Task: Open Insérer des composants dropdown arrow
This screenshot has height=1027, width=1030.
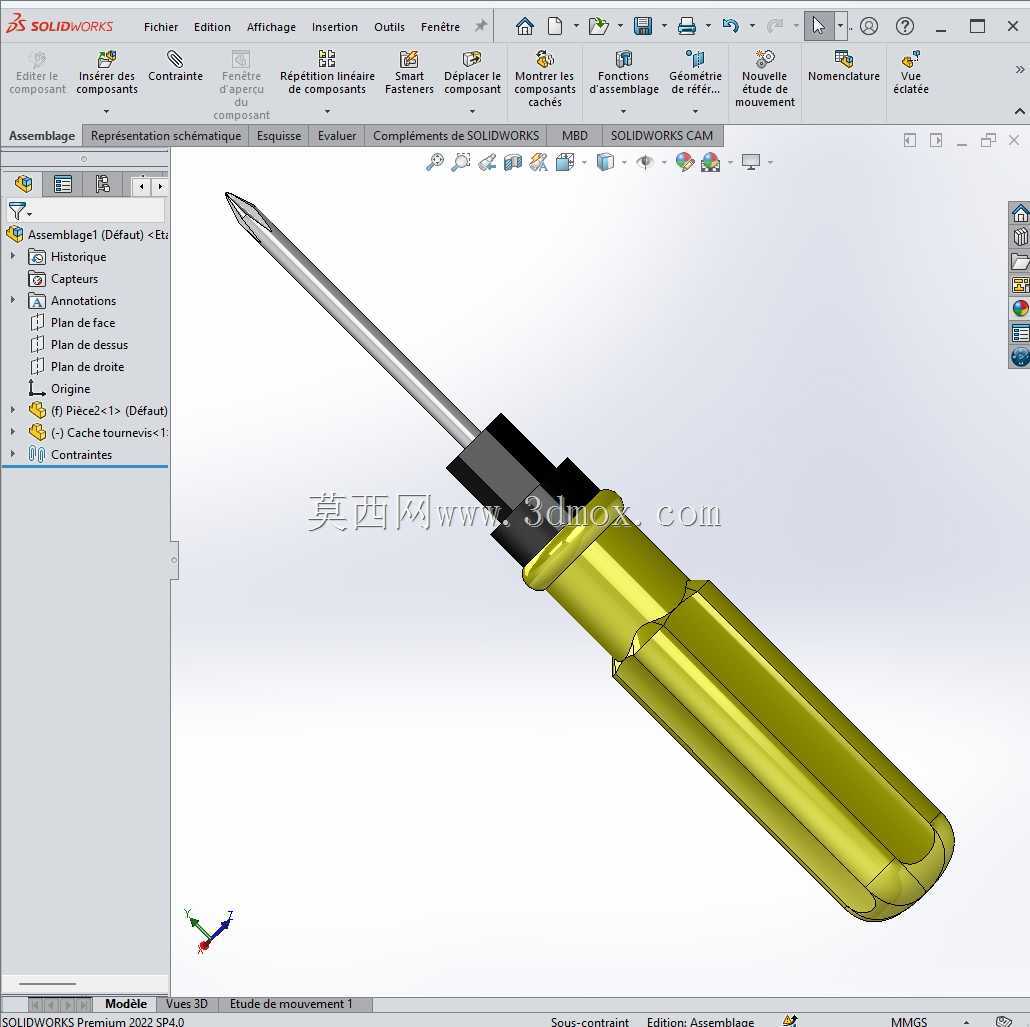Action: coord(106,112)
